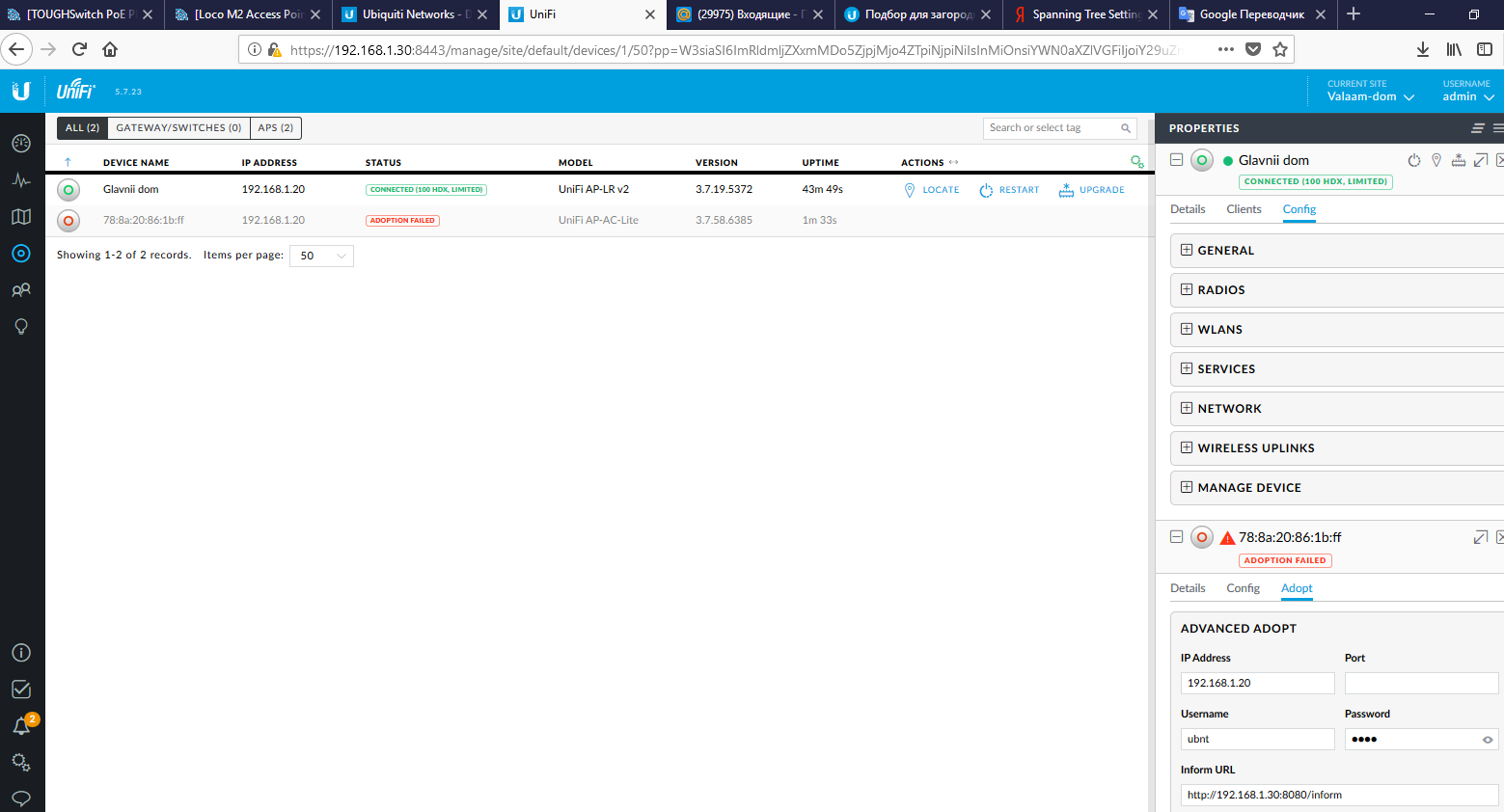Sort the table by DEVICE NAME column
Screen dimensions: 1504x812
tap(136, 163)
